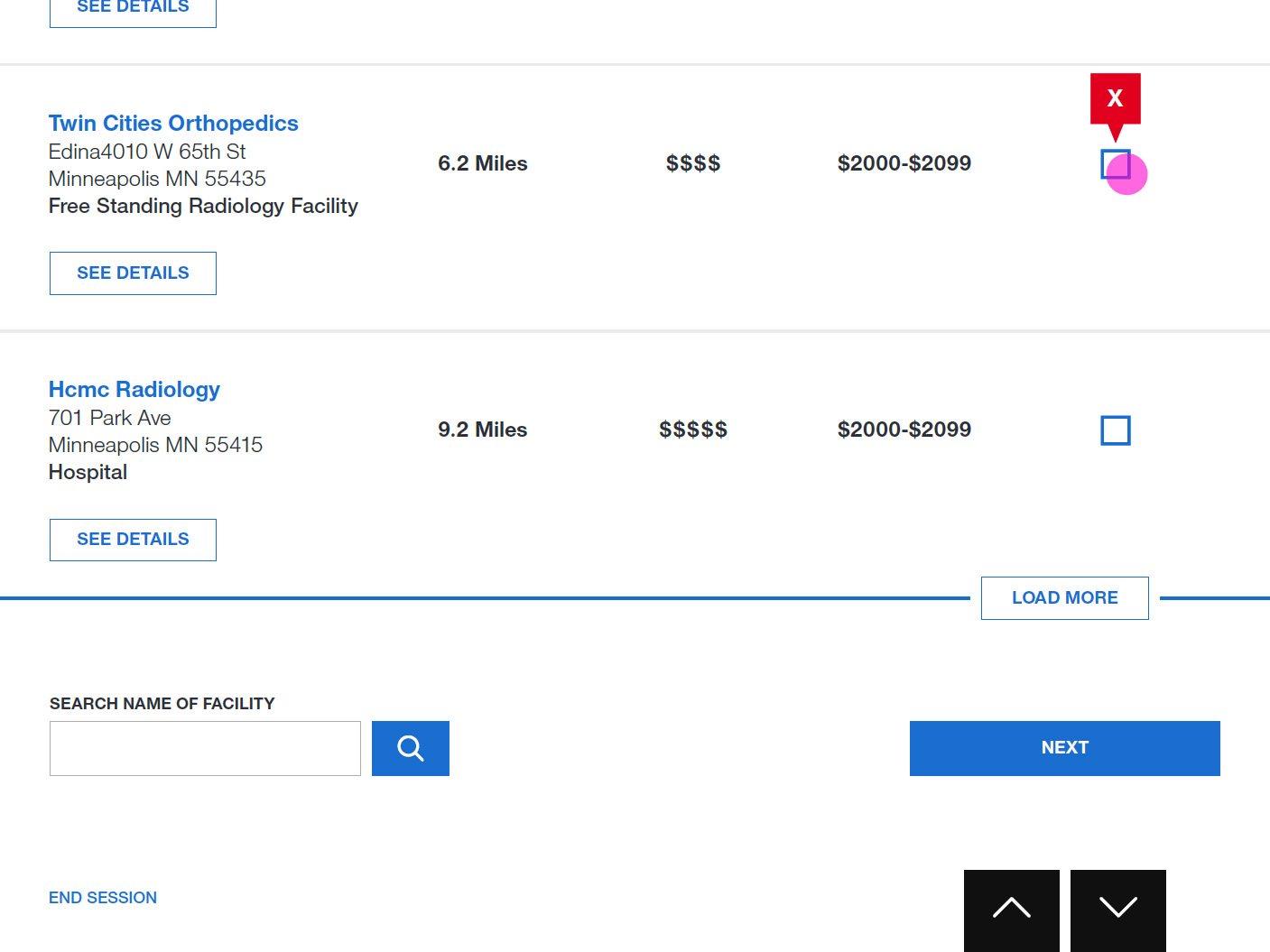Image resolution: width=1270 pixels, height=952 pixels.
Task: Click End Session link
Action: tap(103, 898)
